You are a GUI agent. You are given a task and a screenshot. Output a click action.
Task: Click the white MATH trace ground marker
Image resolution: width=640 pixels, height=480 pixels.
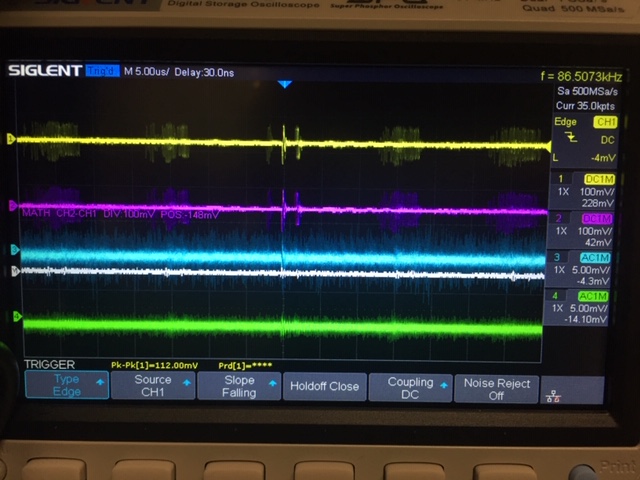13,271
